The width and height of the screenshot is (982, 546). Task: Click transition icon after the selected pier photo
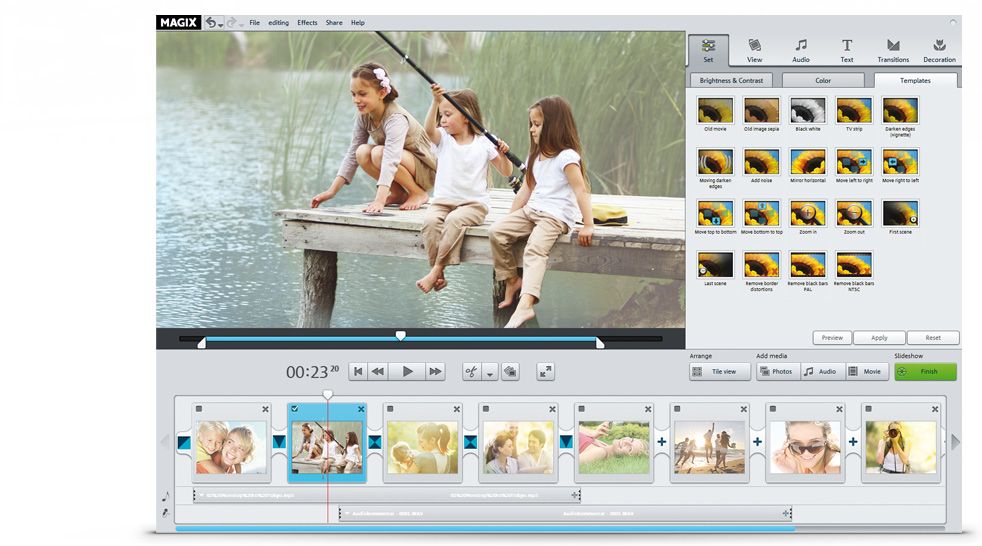(375, 442)
